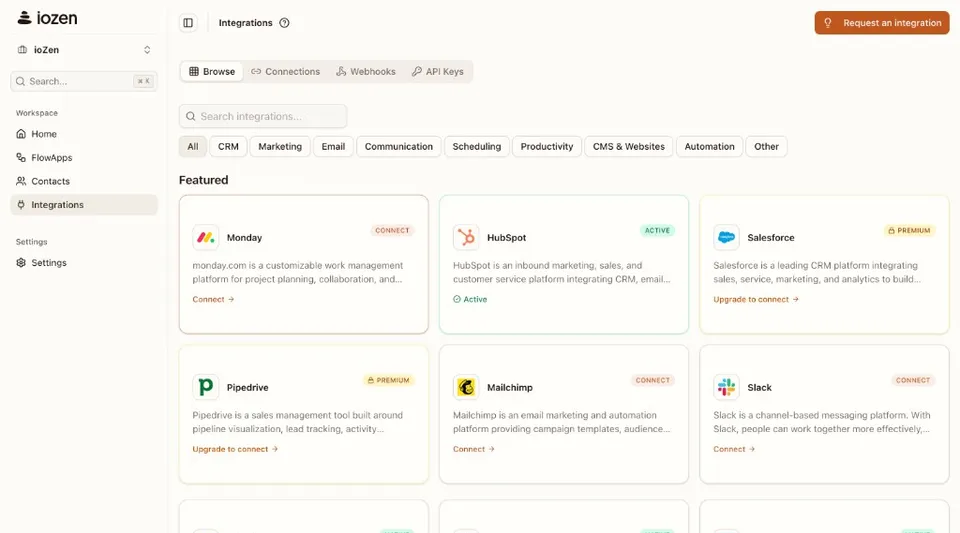Filter integrations by Marketing
960x533 pixels.
280,146
